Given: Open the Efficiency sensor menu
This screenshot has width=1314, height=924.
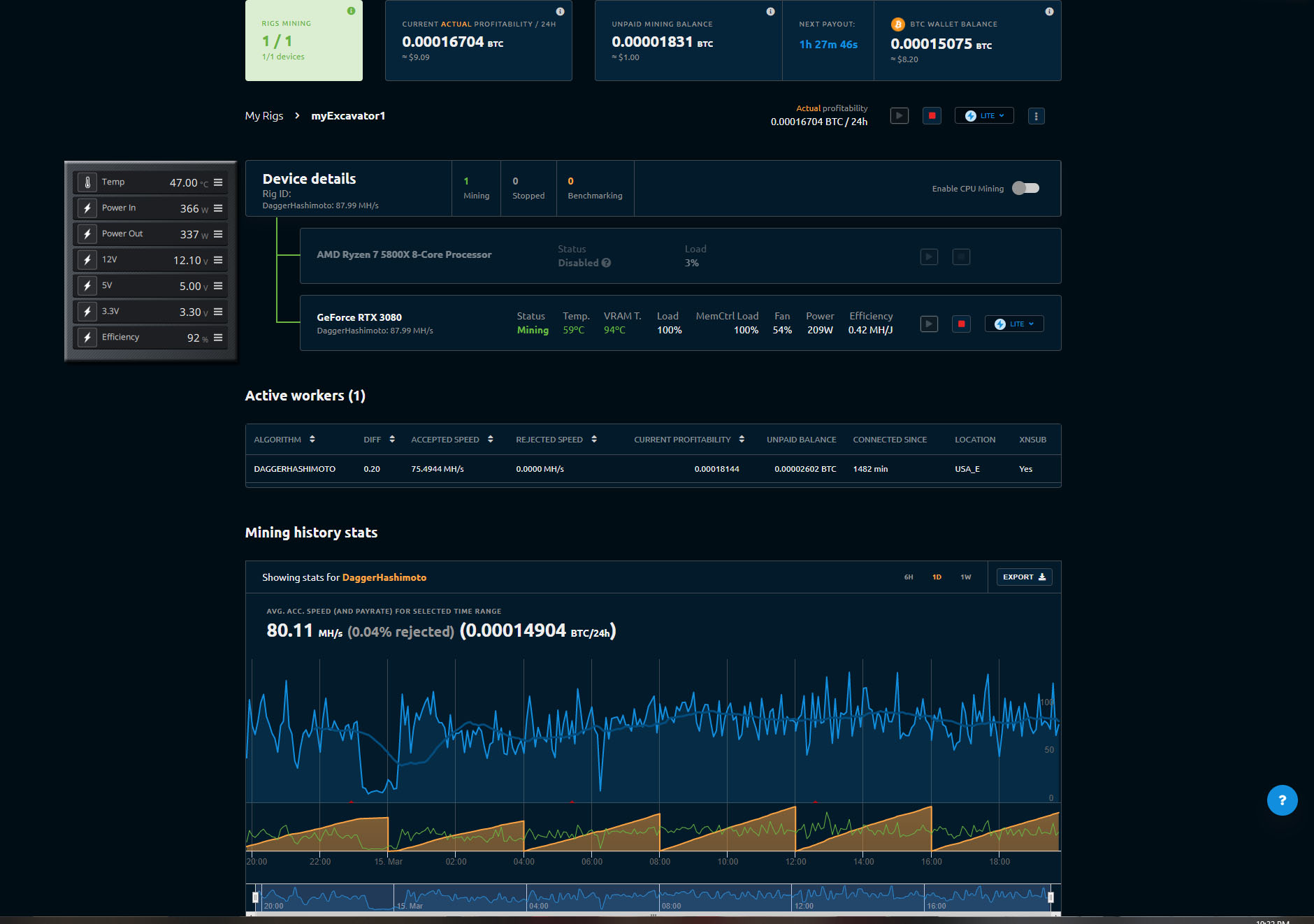Looking at the screenshot, I should 218,338.
